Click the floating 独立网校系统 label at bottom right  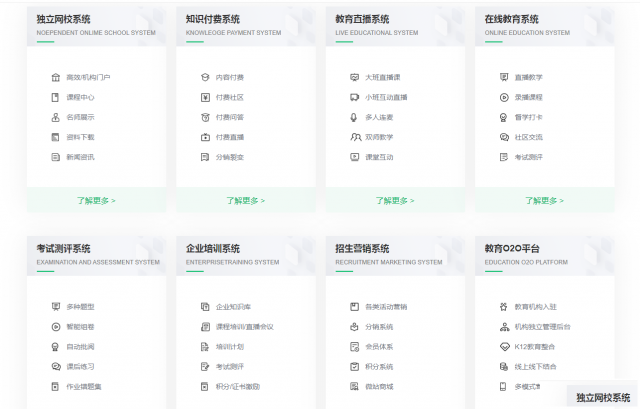(603, 397)
